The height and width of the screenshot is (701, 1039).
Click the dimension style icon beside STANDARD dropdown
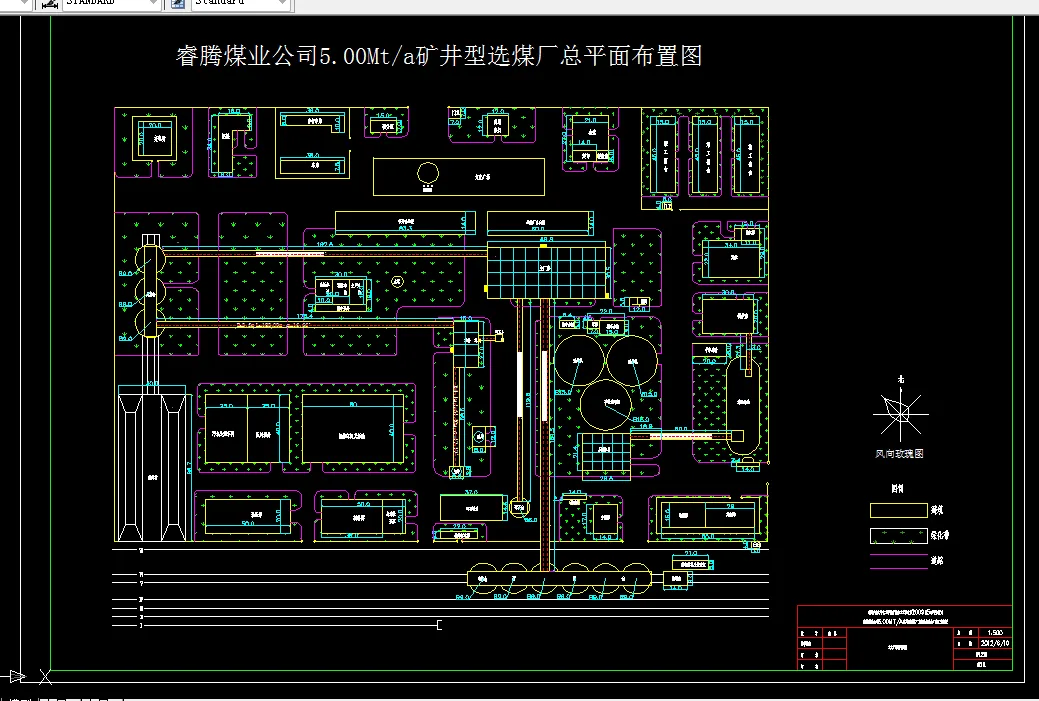click(48, 4)
